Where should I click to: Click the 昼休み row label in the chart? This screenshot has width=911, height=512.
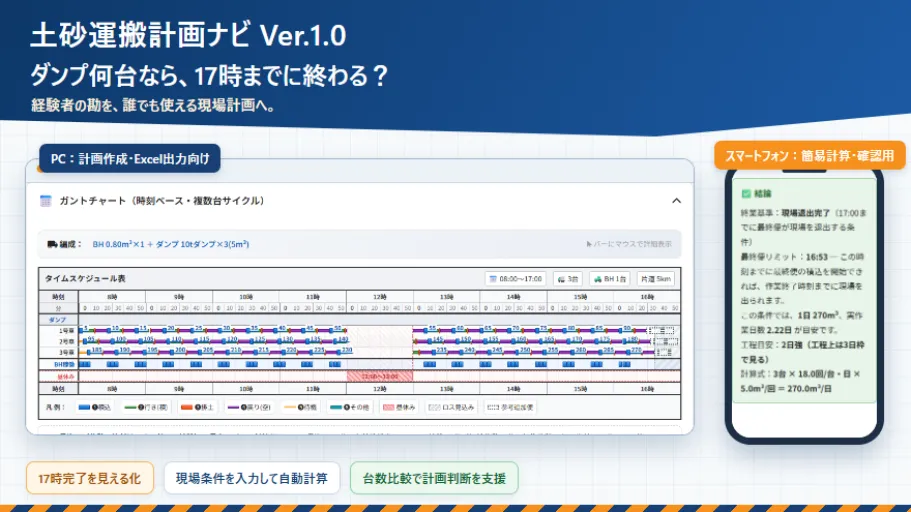click(x=66, y=377)
